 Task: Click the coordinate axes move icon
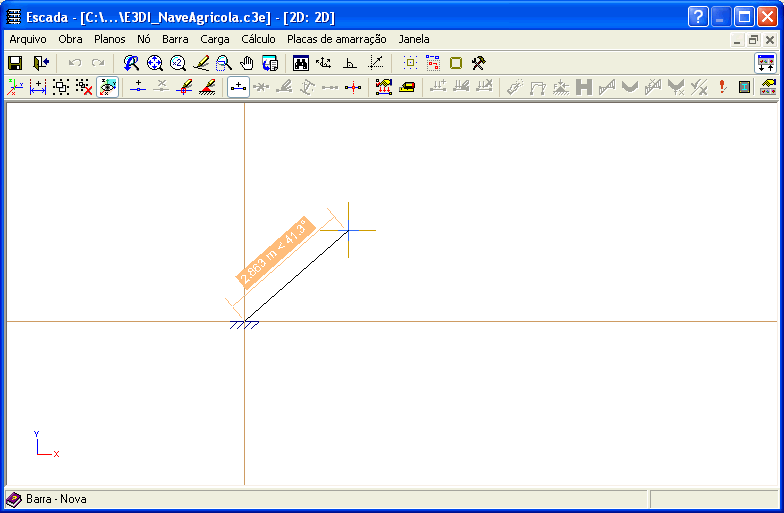click(x=324, y=63)
